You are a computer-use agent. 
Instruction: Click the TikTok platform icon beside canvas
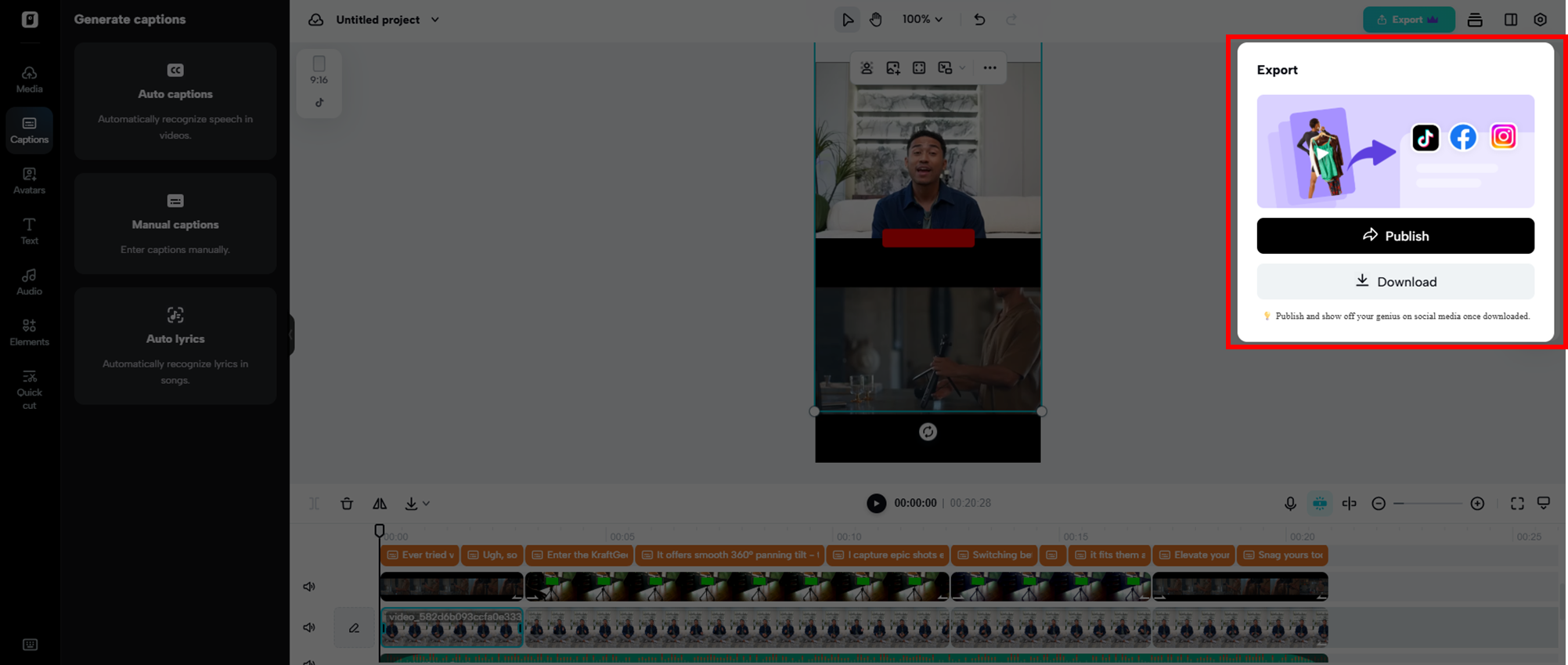click(319, 103)
